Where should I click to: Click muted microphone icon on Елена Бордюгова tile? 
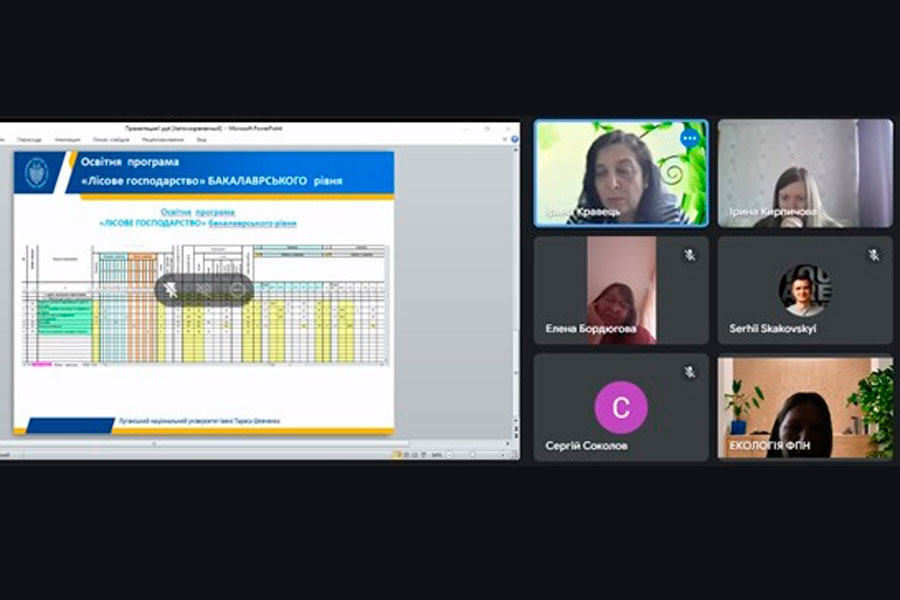tap(689, 254)
